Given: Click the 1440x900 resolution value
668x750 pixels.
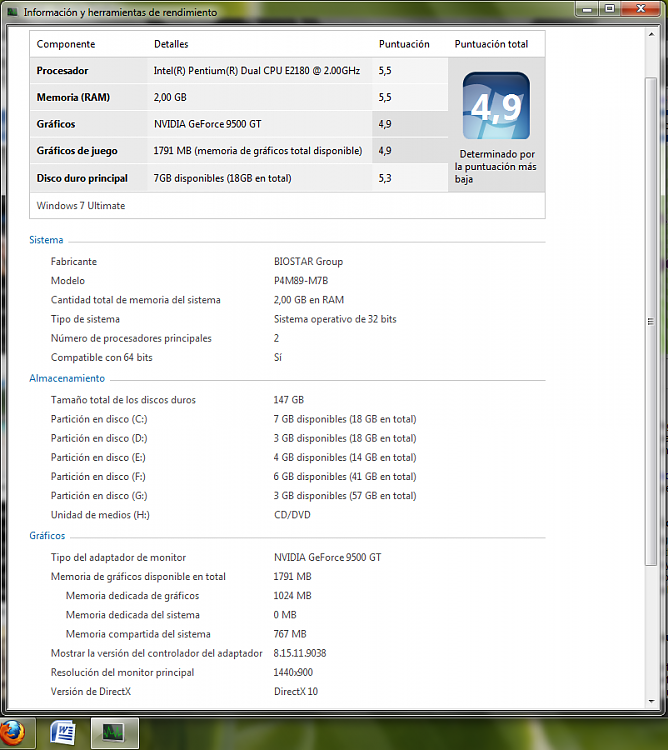Looking at the screenshot, I should (293, 672).
